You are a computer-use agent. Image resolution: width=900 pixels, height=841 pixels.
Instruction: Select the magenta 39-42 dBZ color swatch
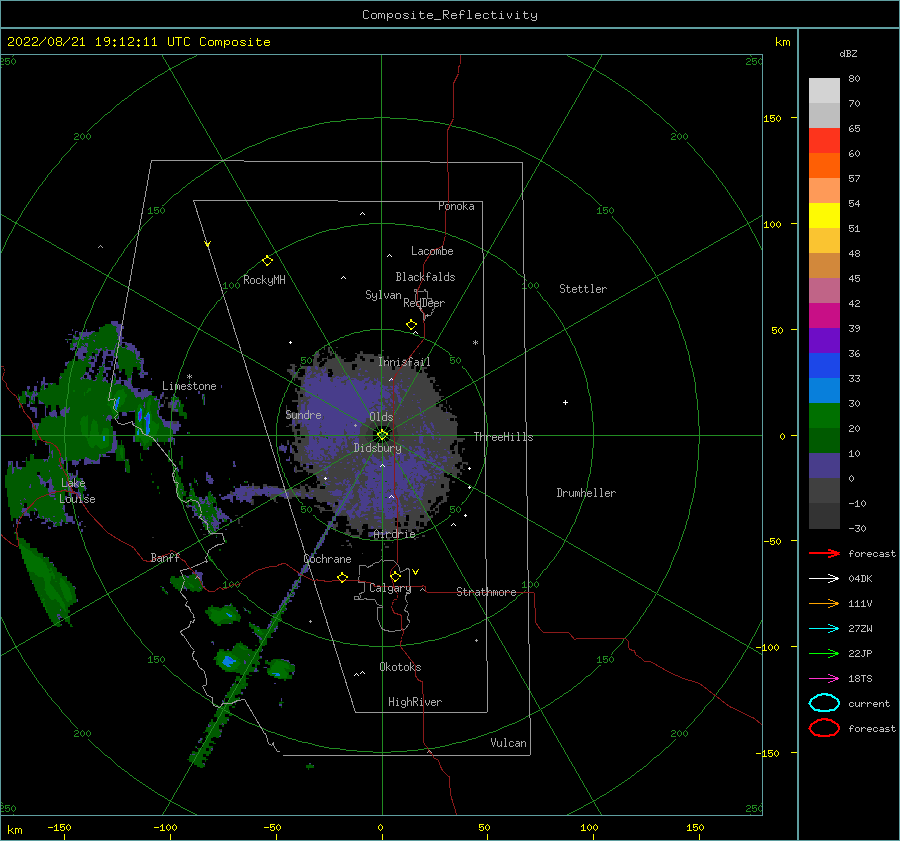[824, 316]
